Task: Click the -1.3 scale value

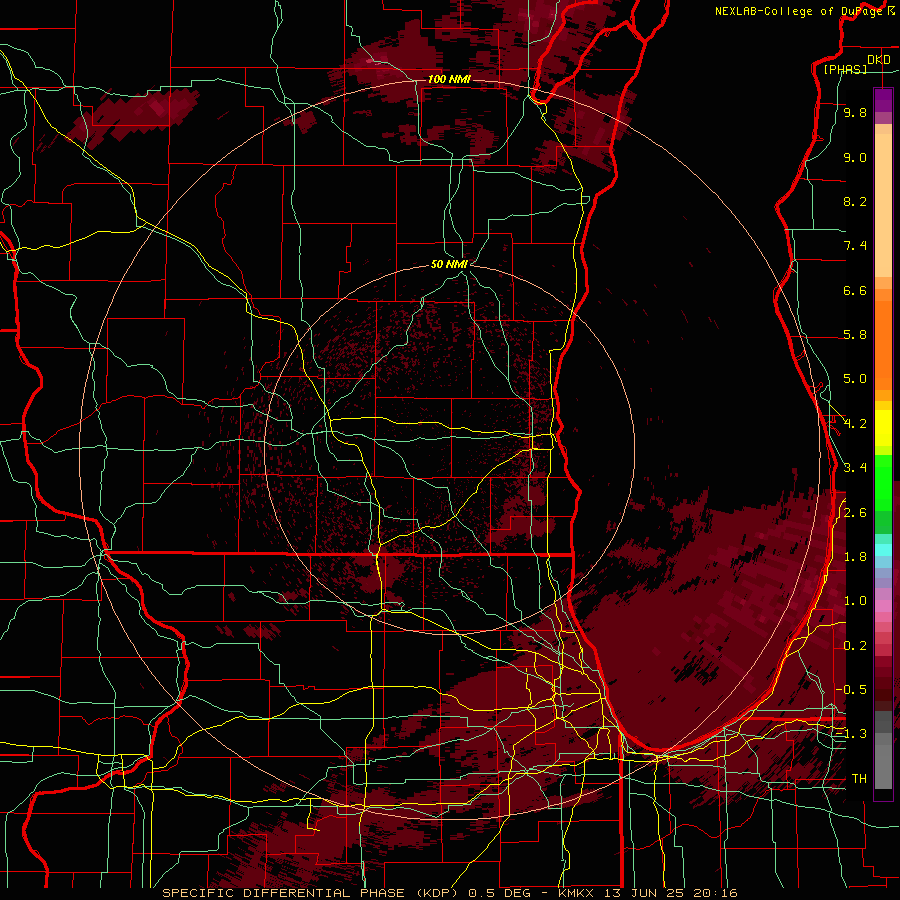Action: 851,734
